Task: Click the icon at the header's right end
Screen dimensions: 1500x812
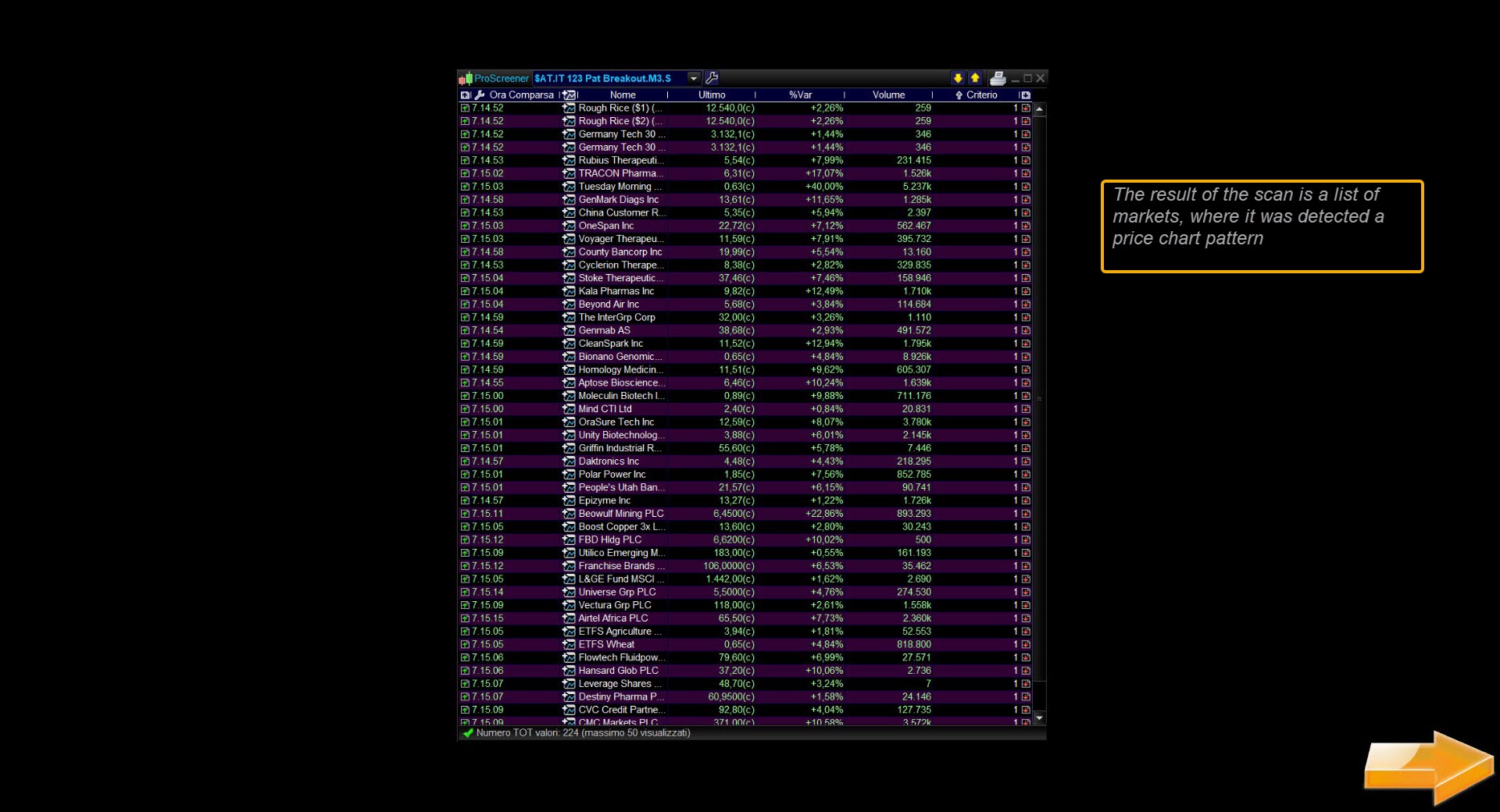Action: point(1026,95)
